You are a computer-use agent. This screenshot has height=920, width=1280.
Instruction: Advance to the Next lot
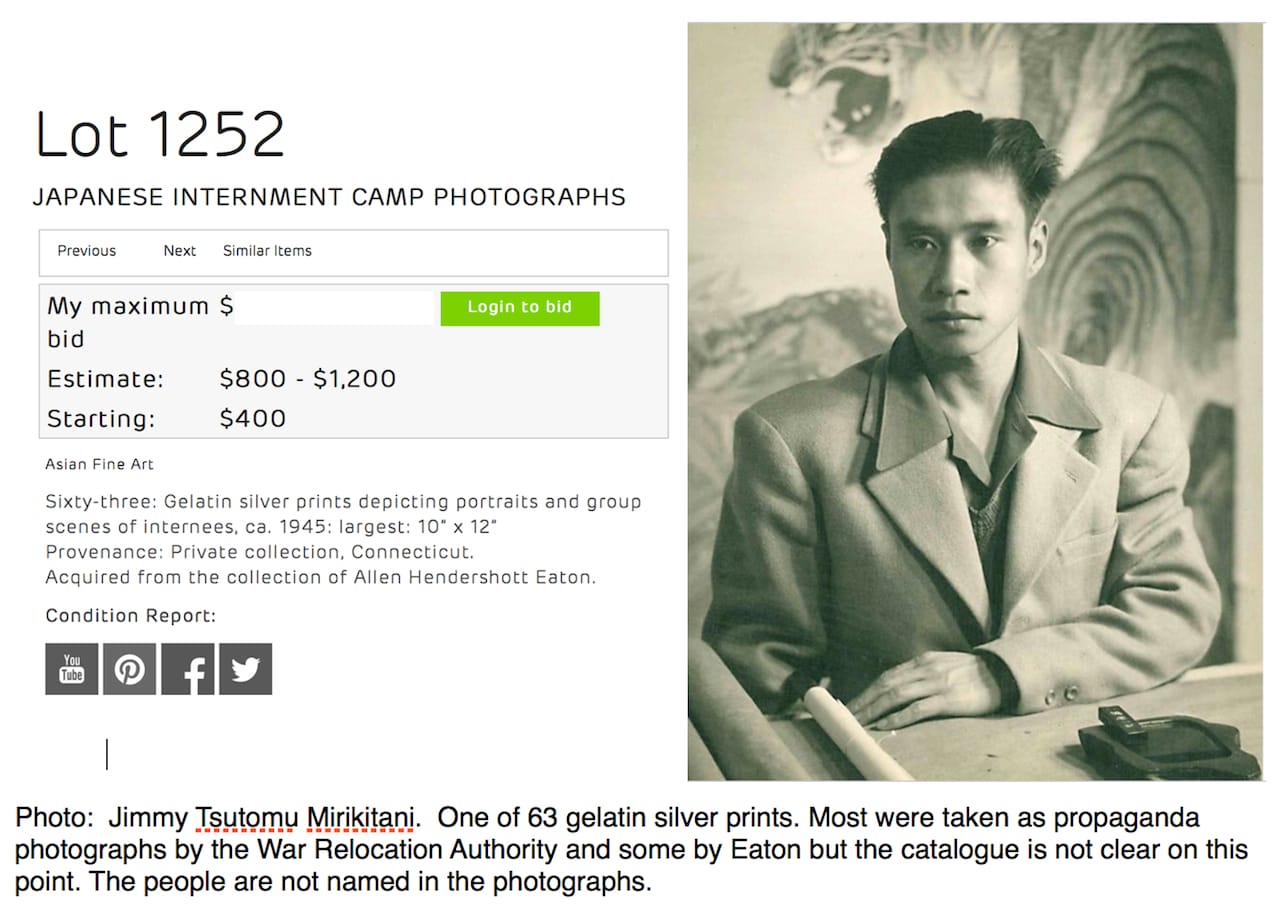pos(179,251)
